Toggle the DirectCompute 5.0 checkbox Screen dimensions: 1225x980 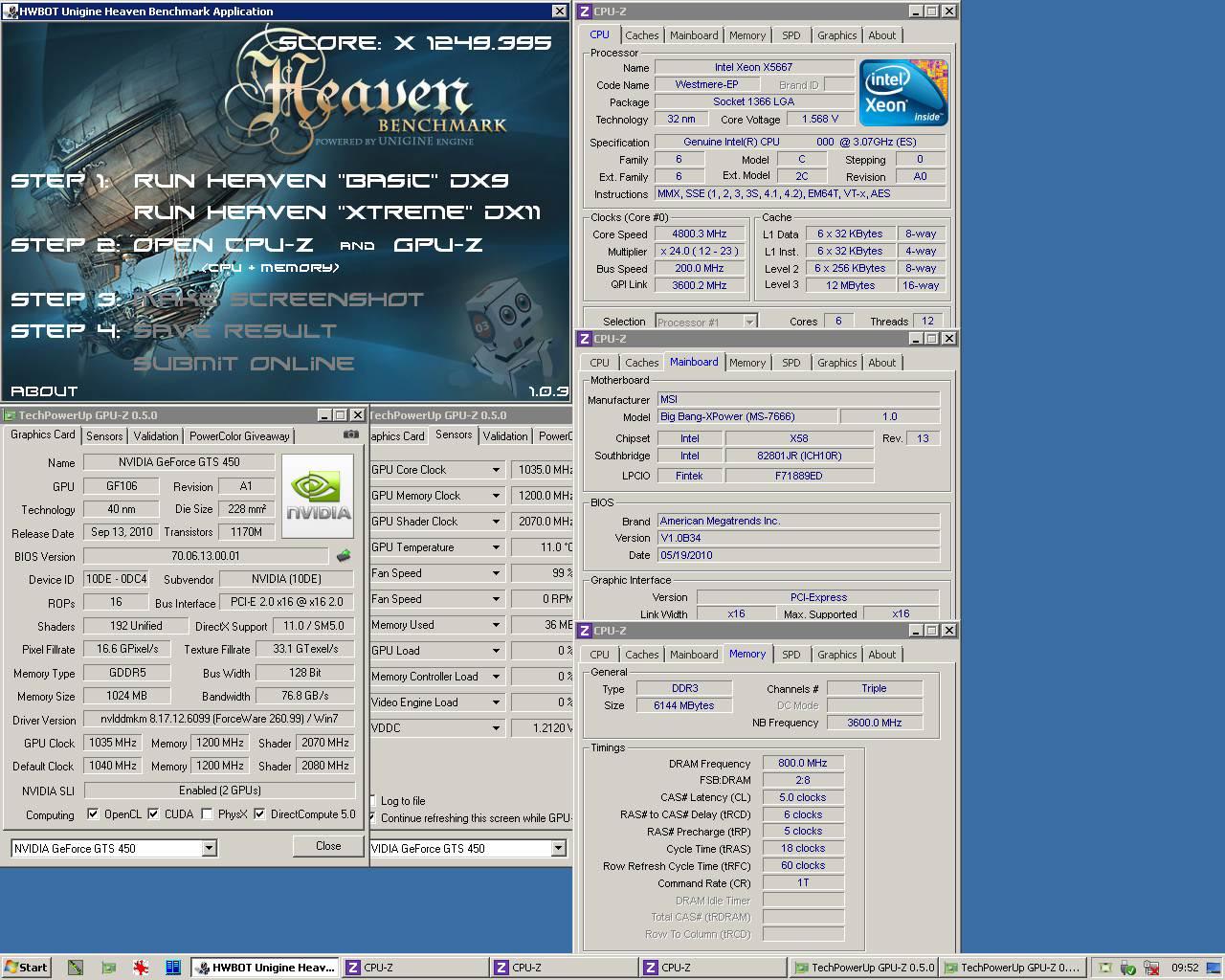(x=259, y=814)
